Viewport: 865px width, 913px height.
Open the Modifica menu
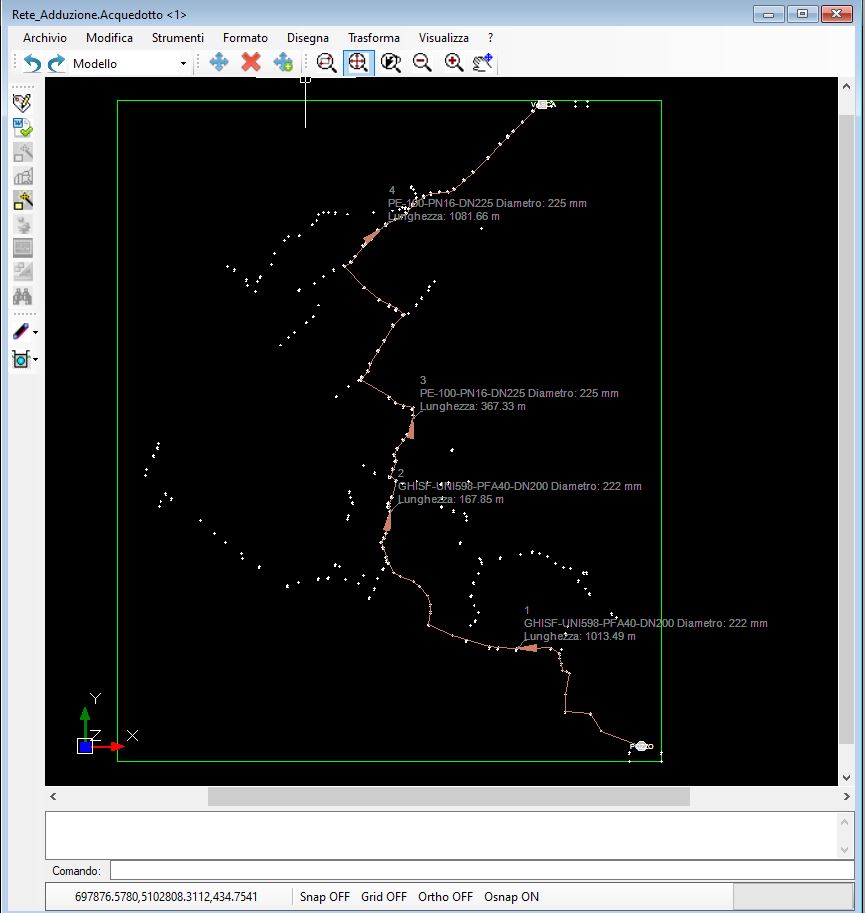(109, 38)
